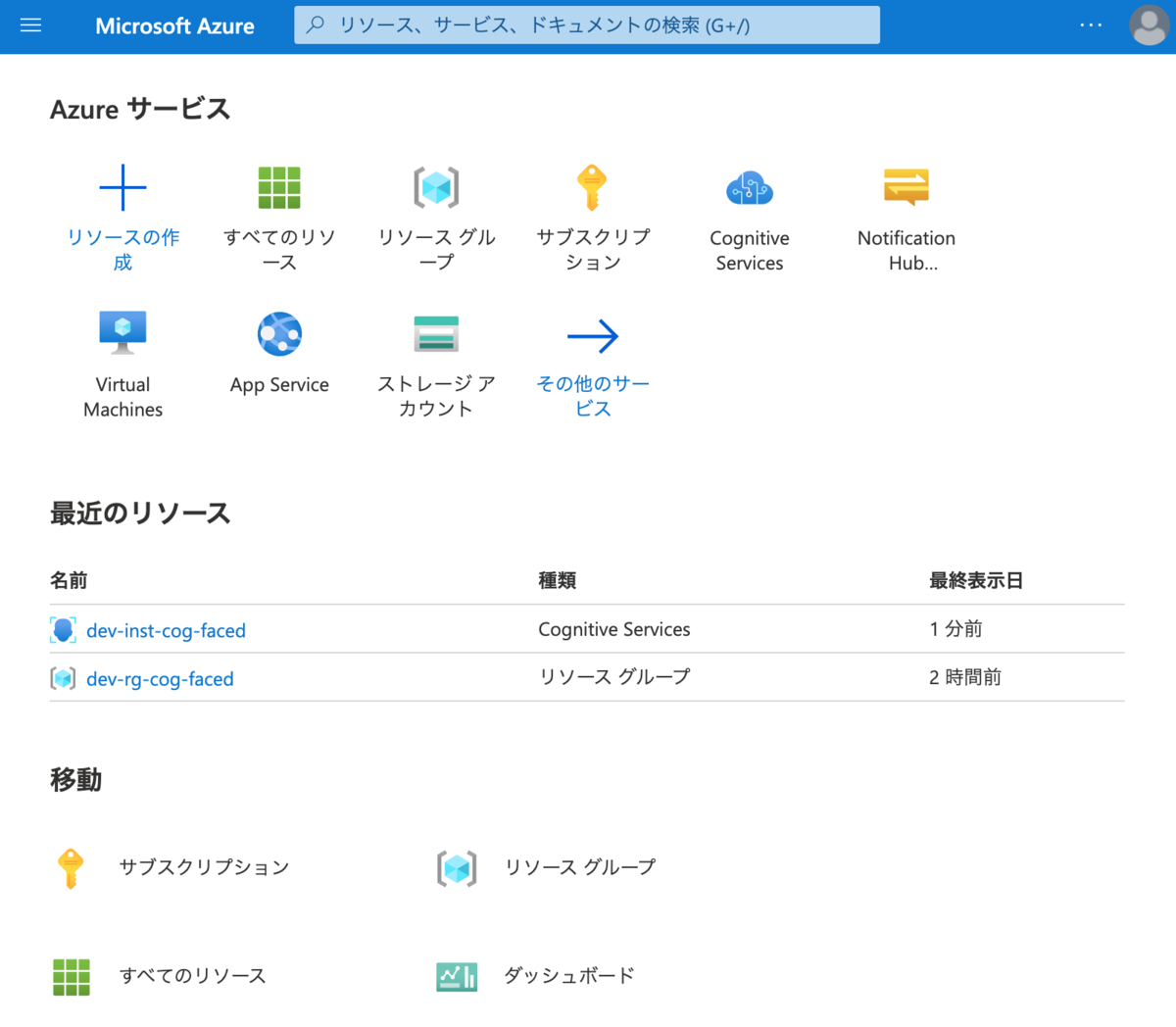Click the リソース グループ label under Azure services
The image size is (1176, 1027).
pos(436,250)
